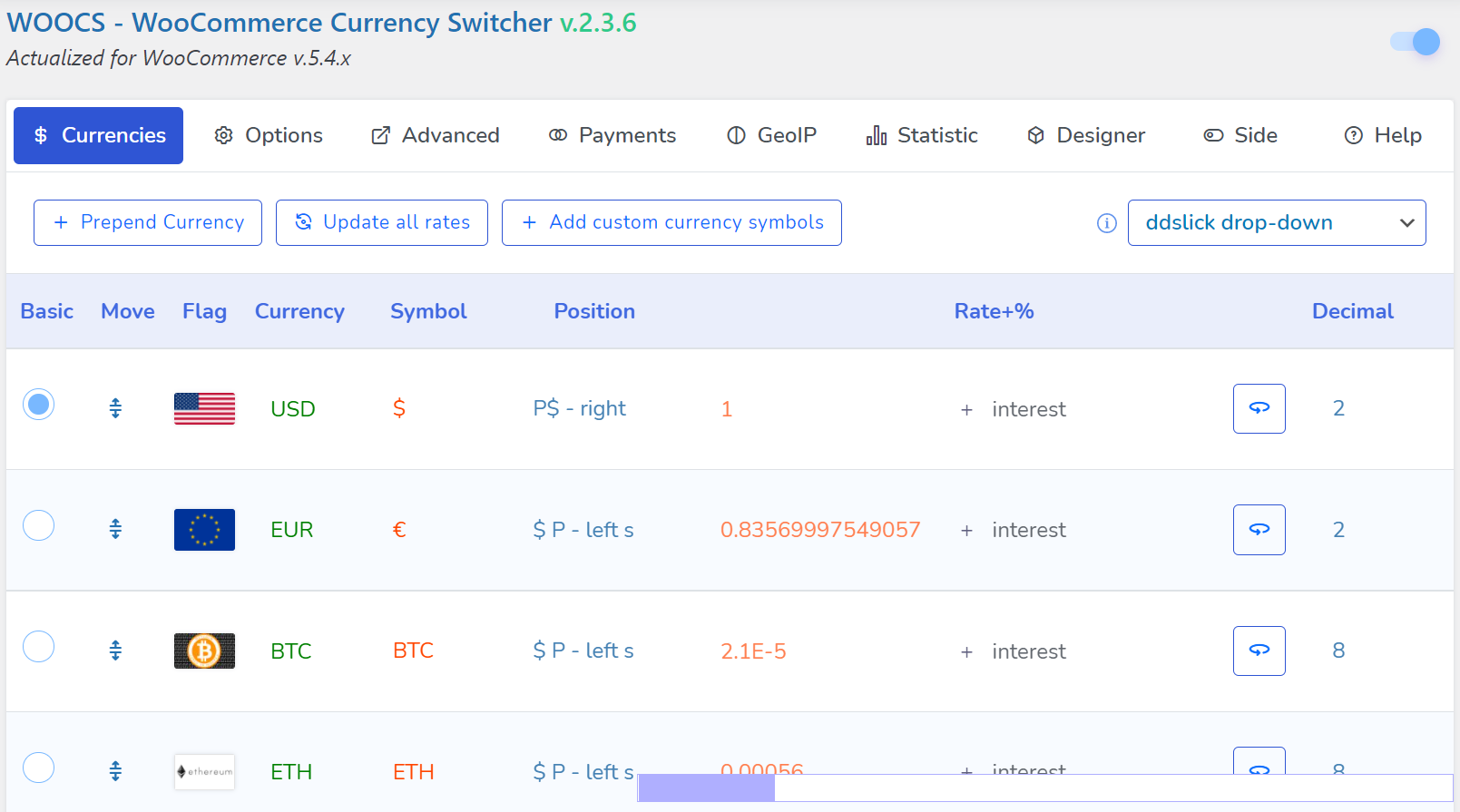Select the GeoIP tab
Screen dimensions: 1460x812
coord(772,135)
